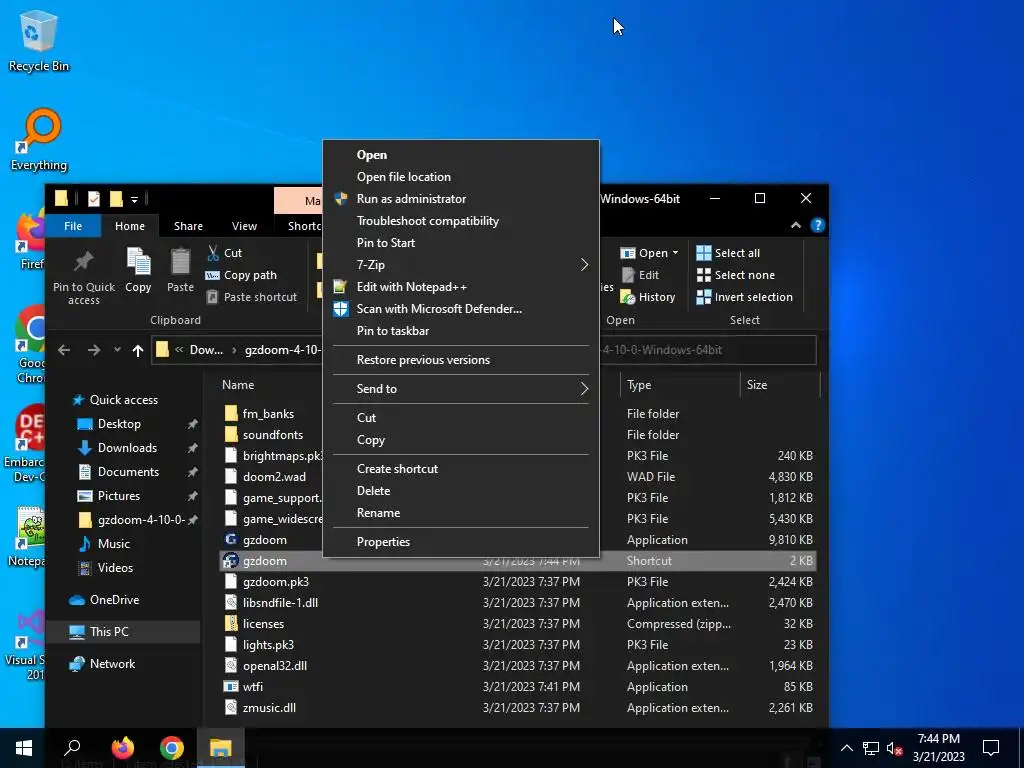Switch to the Share ribbon tab
The image size is (1024, 768).
pyautogui.click(x=188, y=226)
